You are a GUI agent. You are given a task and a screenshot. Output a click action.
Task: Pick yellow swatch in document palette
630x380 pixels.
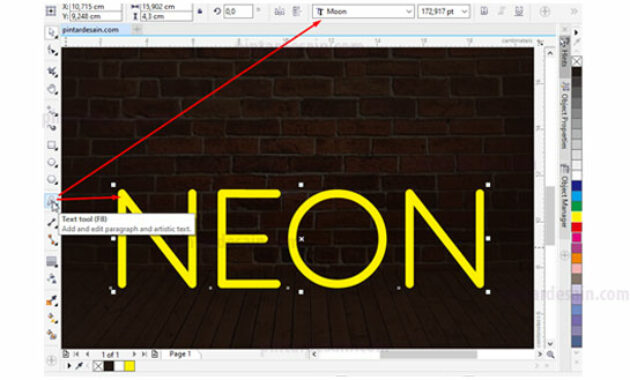pyautogui.click(x=129, y=366)
